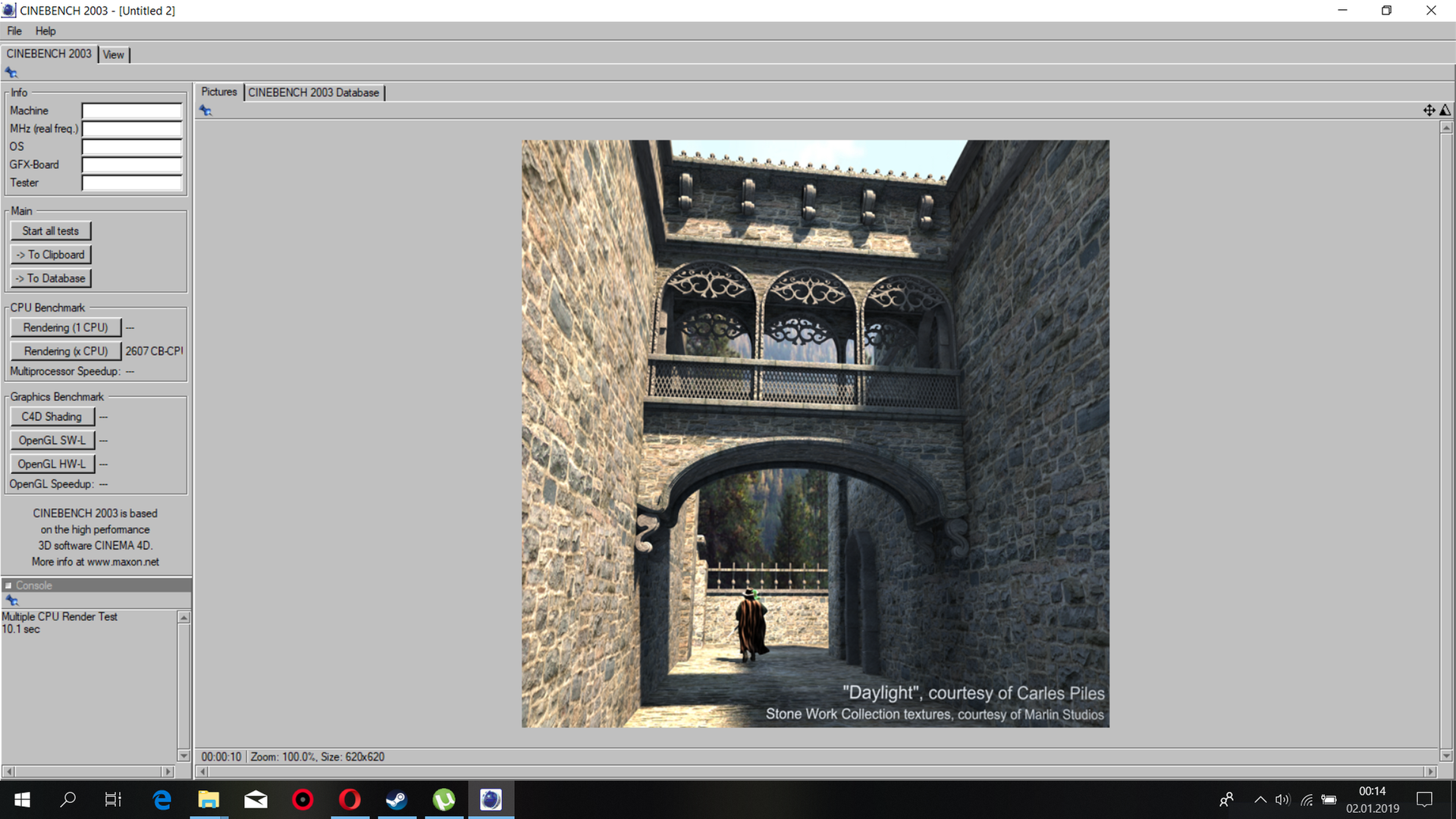Click picture panel horizontal scrollbar left arrow

pos(202,772)
